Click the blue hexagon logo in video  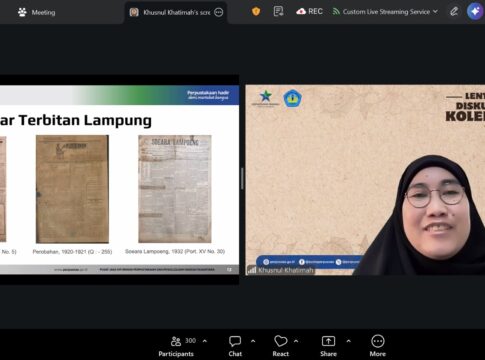point(293,98)
